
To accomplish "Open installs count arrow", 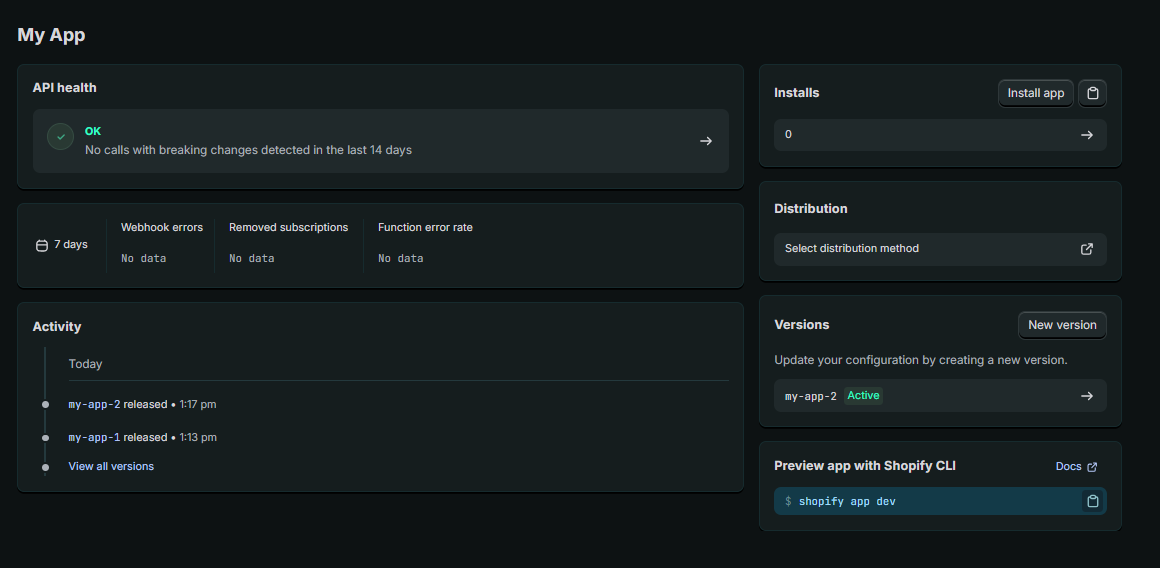I will point(1087,135).
